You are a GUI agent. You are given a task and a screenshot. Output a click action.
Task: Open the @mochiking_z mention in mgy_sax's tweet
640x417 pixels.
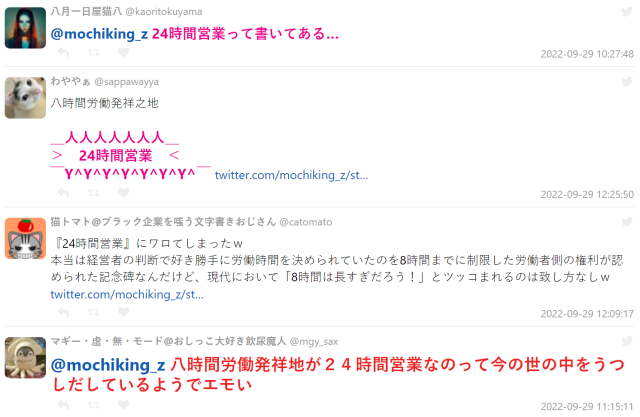108,365
